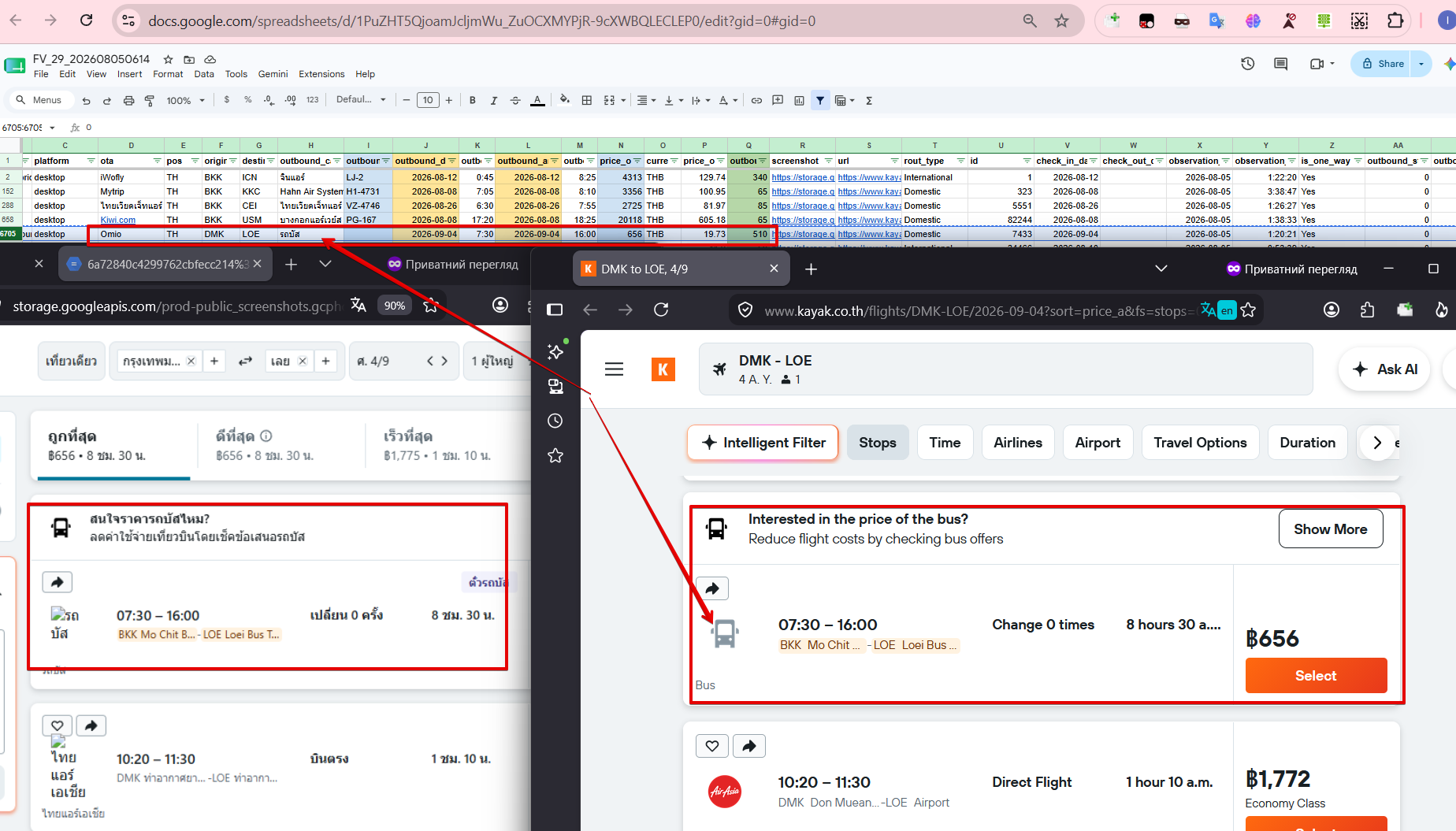
Task: Open the cell borders tool
Action: click(x=587, y=100)
